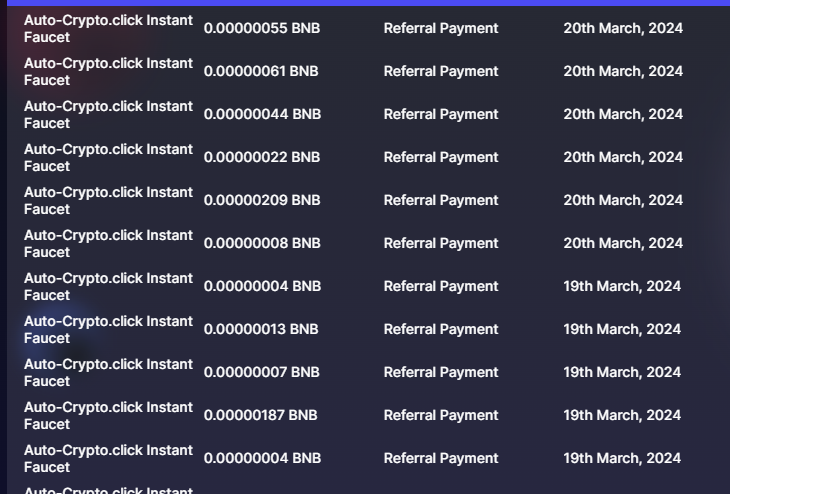The width and height of the screenshot is (818, 494).
Task: Select Referral Payment beside 0.00000209 BNB
Action: pyautogui.click(x=440, y=200)
